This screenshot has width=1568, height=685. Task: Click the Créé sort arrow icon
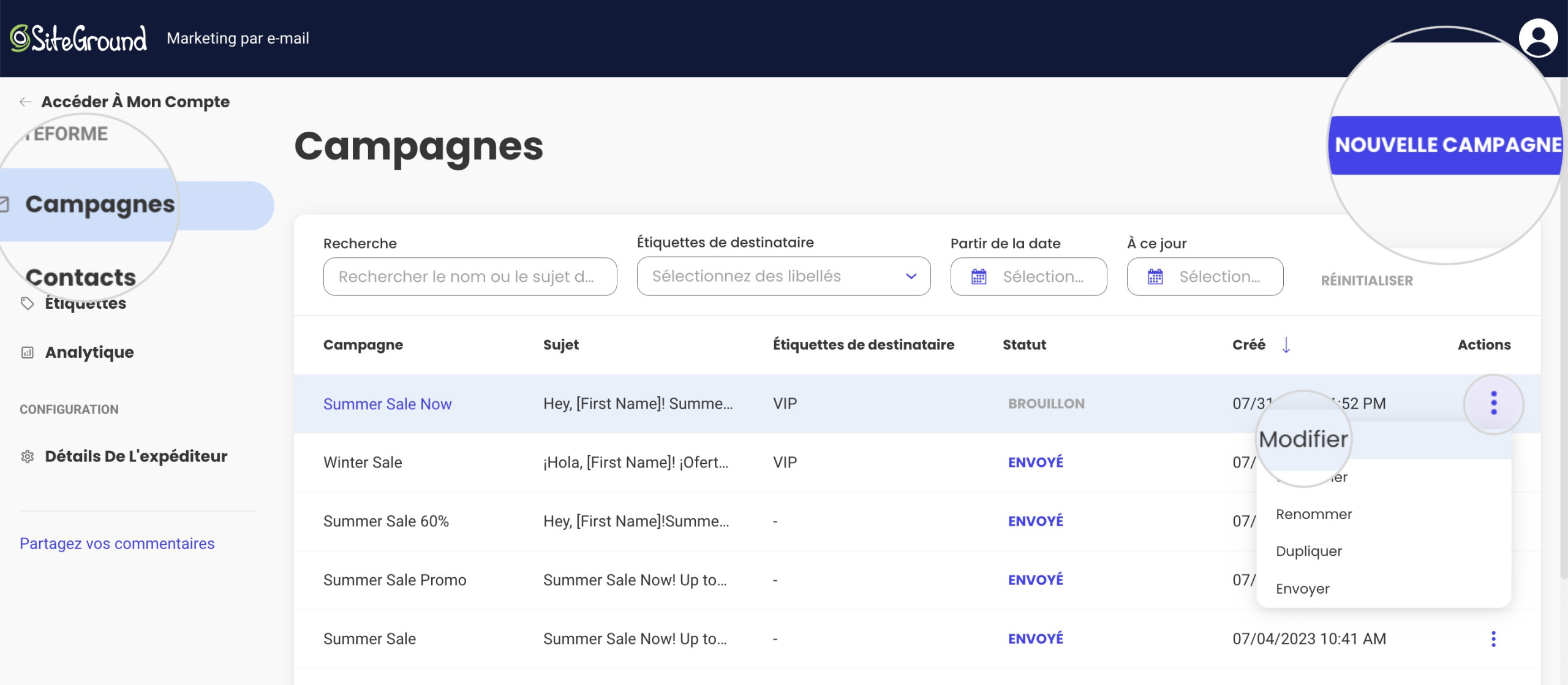tap(1286, 345)
